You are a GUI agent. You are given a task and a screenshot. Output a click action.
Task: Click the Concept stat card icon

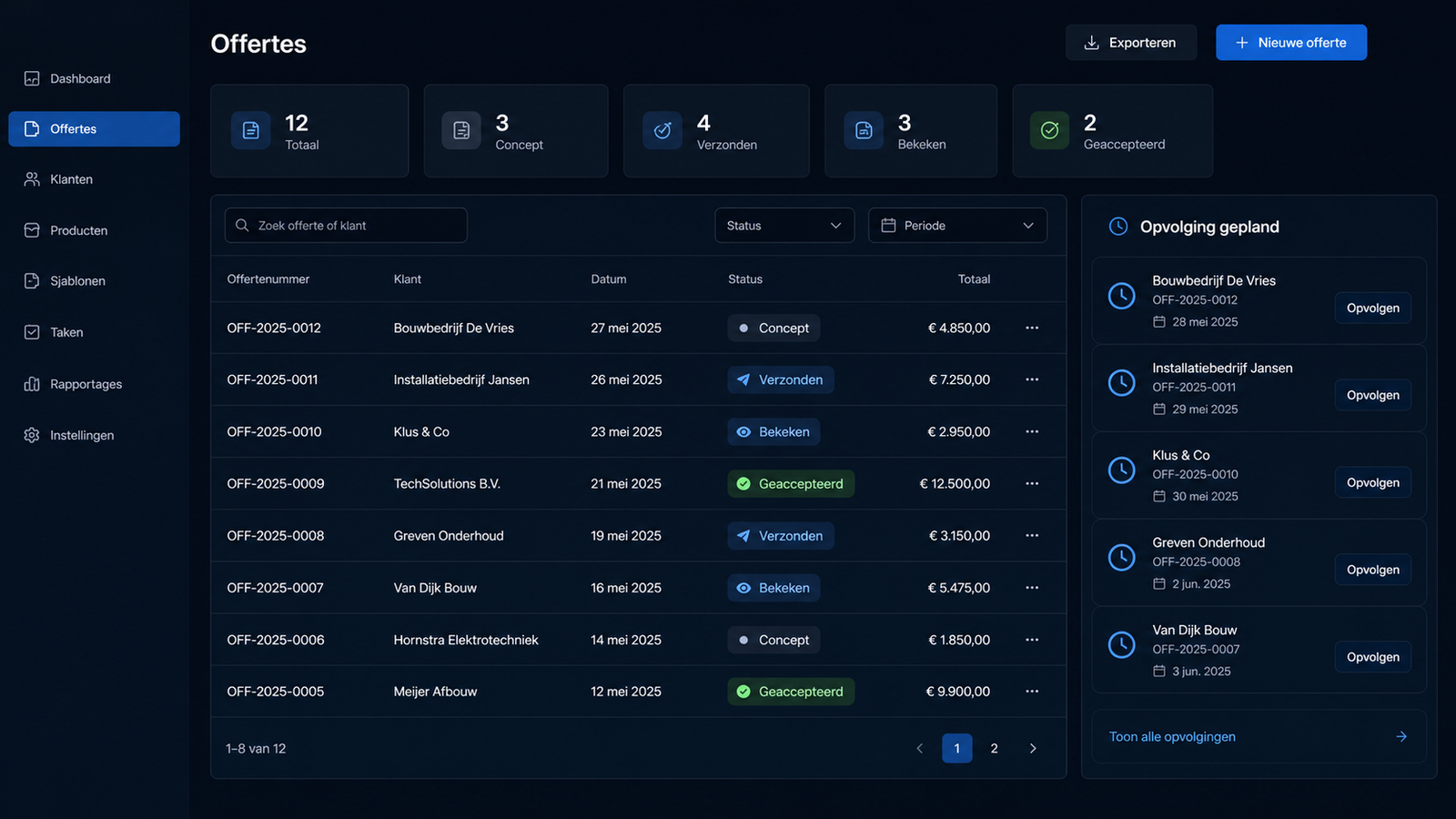click(461, 131)
